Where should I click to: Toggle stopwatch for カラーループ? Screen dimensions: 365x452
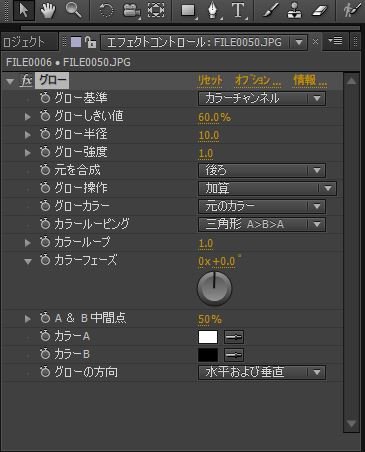[x=45, y=242]
